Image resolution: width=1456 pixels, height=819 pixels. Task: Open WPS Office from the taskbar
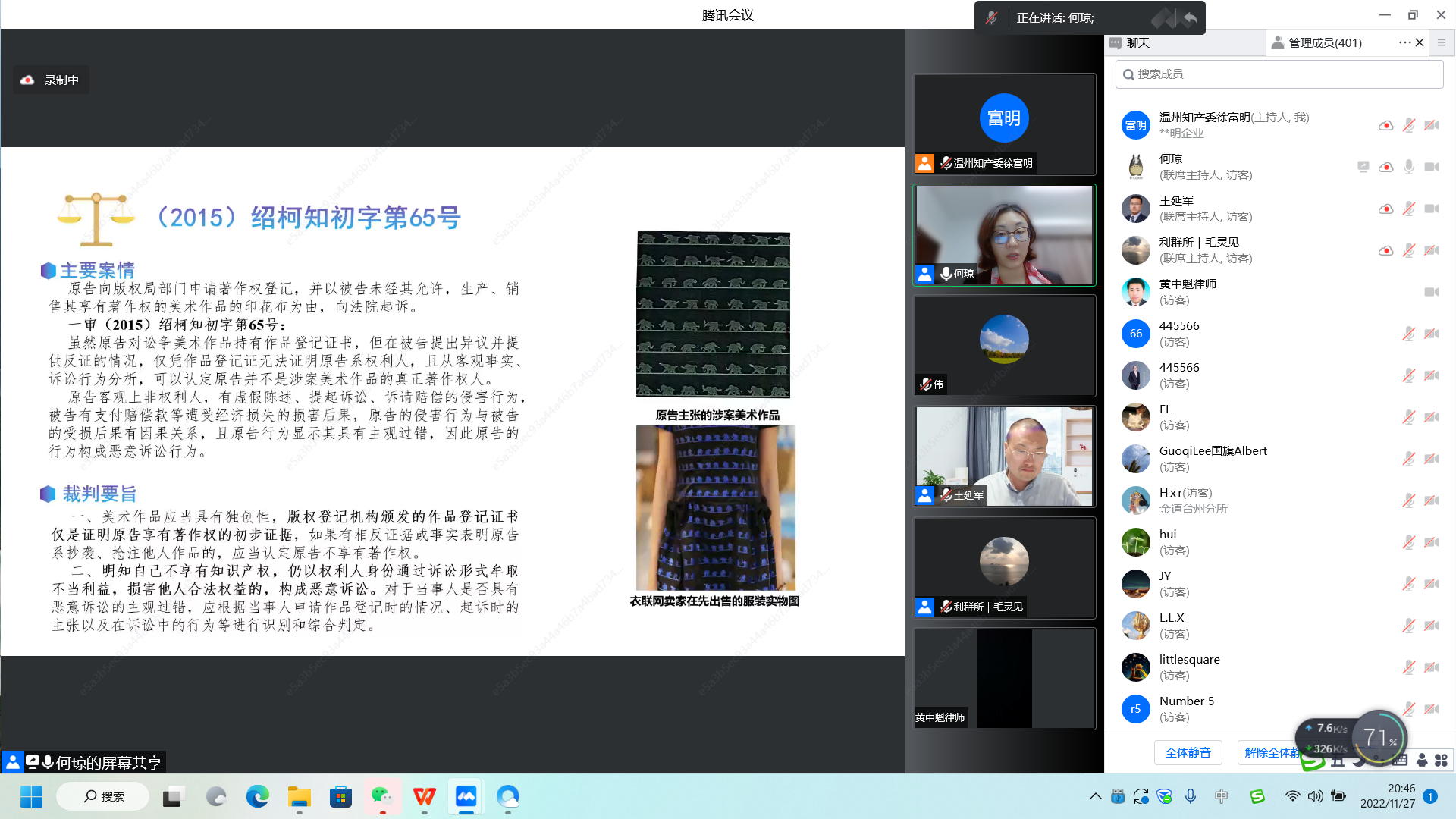[424, 796]
